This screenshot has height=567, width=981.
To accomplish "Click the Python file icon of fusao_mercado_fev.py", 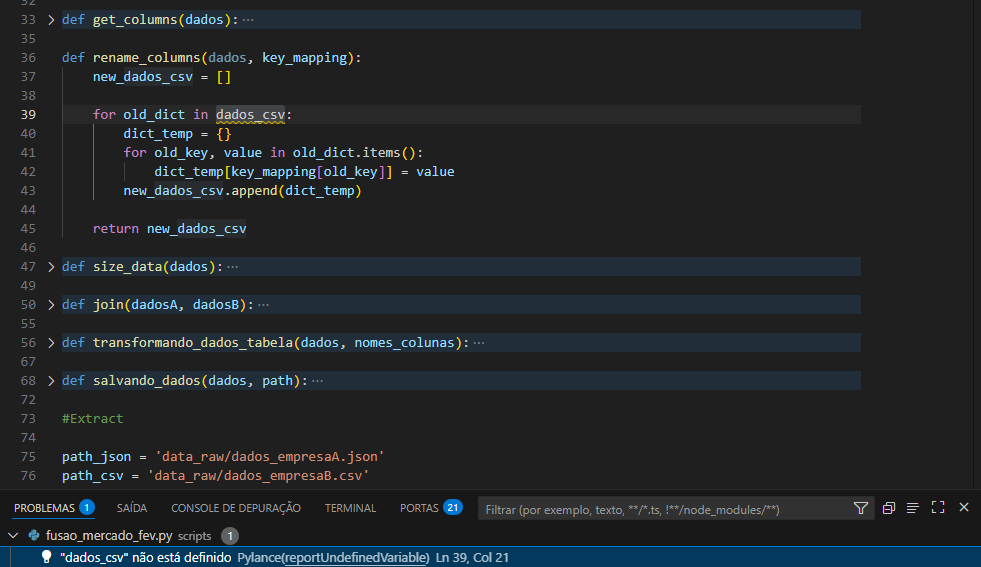I will [34, 536].
